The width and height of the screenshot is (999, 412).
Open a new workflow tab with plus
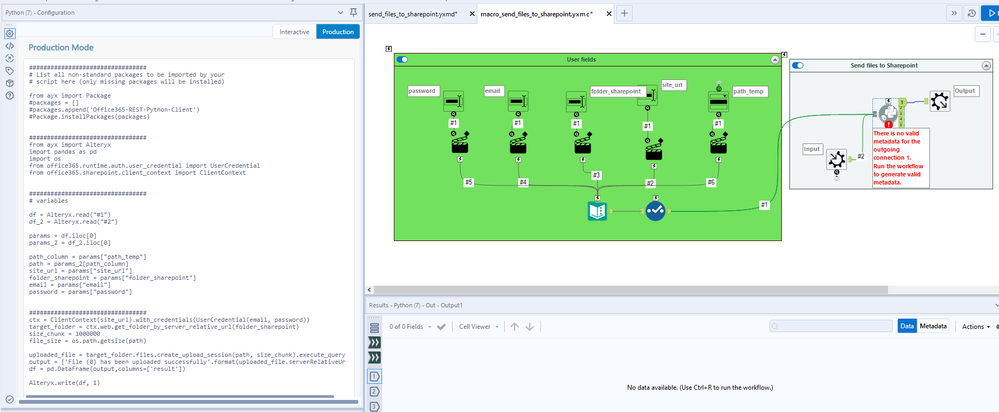[x=624, y=13]
